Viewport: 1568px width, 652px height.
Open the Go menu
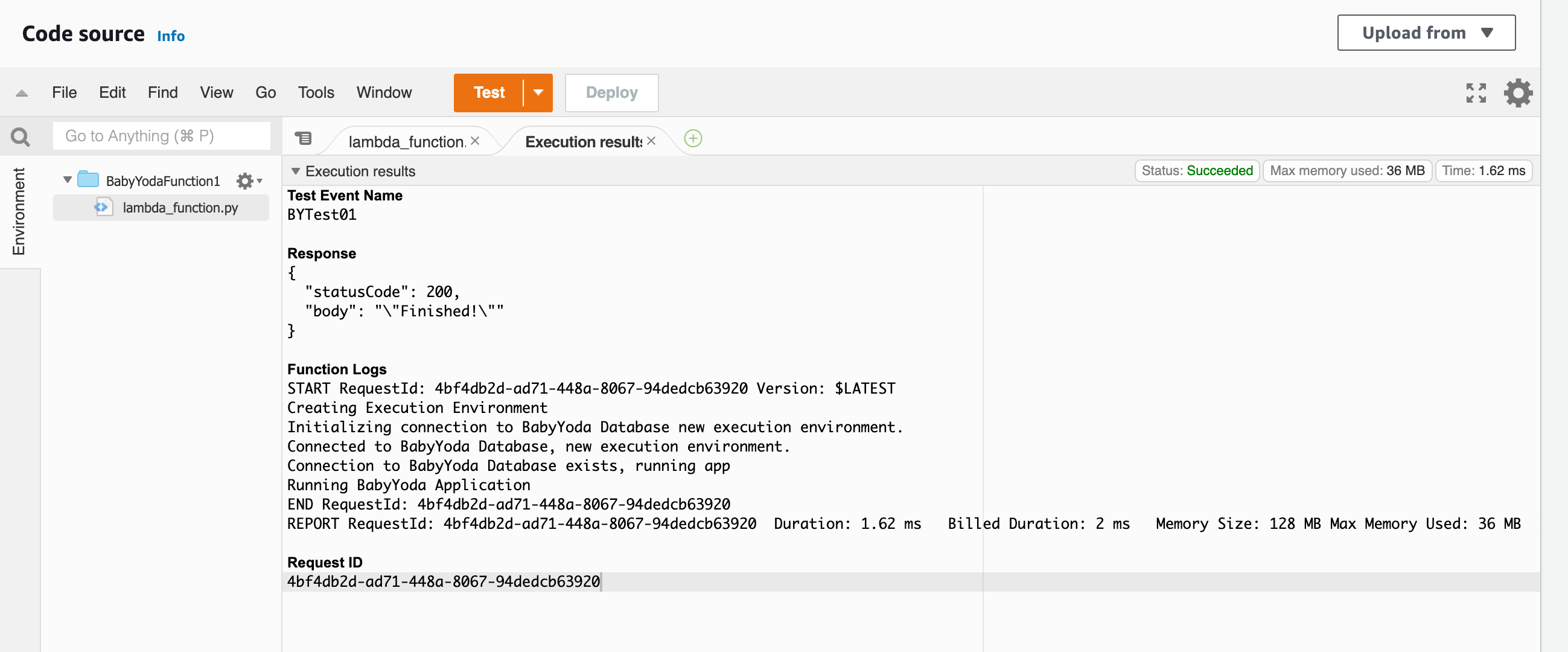(x=266, y=92)
